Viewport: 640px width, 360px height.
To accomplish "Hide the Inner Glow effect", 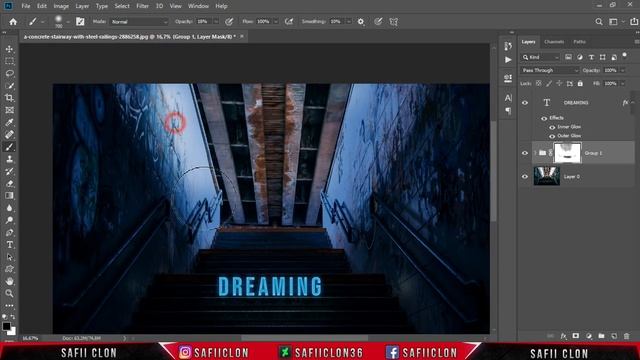I will [552, 127].
